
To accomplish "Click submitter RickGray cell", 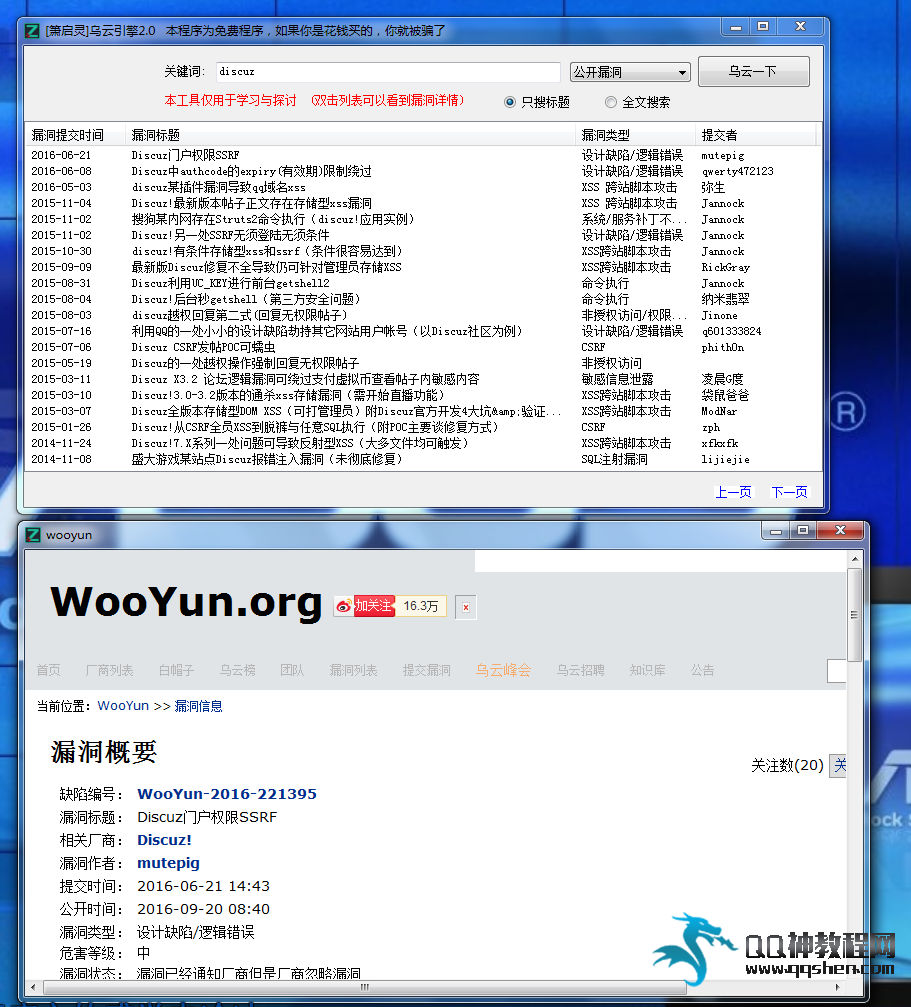I will coord(725,267).
